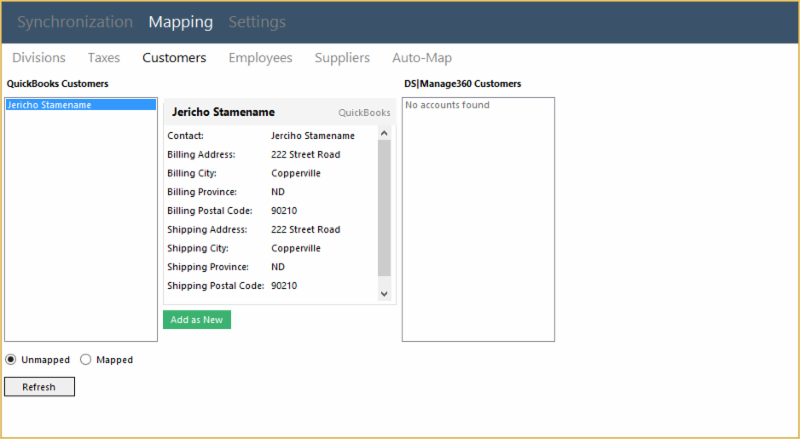
Task: Choose the Mapped radio button
Action: pyautogui.click(x=86, y=360)
